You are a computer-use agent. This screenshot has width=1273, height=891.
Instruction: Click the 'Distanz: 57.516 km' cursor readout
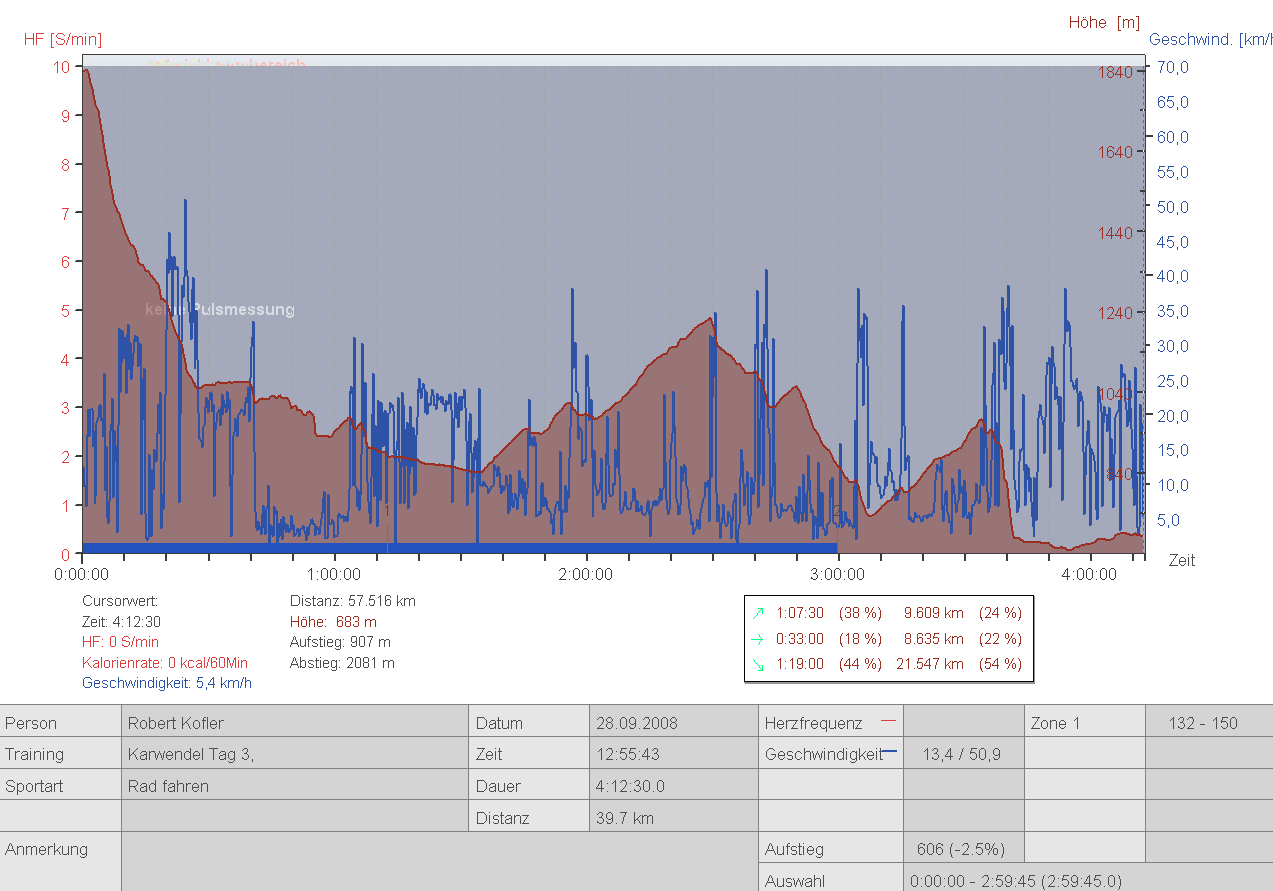point(353,601)
